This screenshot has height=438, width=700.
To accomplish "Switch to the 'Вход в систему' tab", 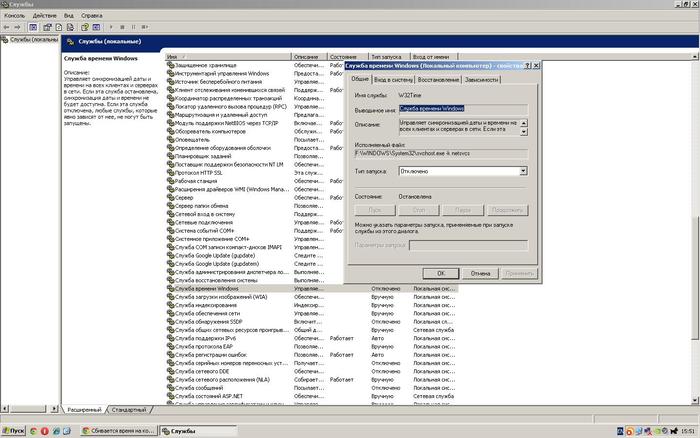I will pos(393,80).
